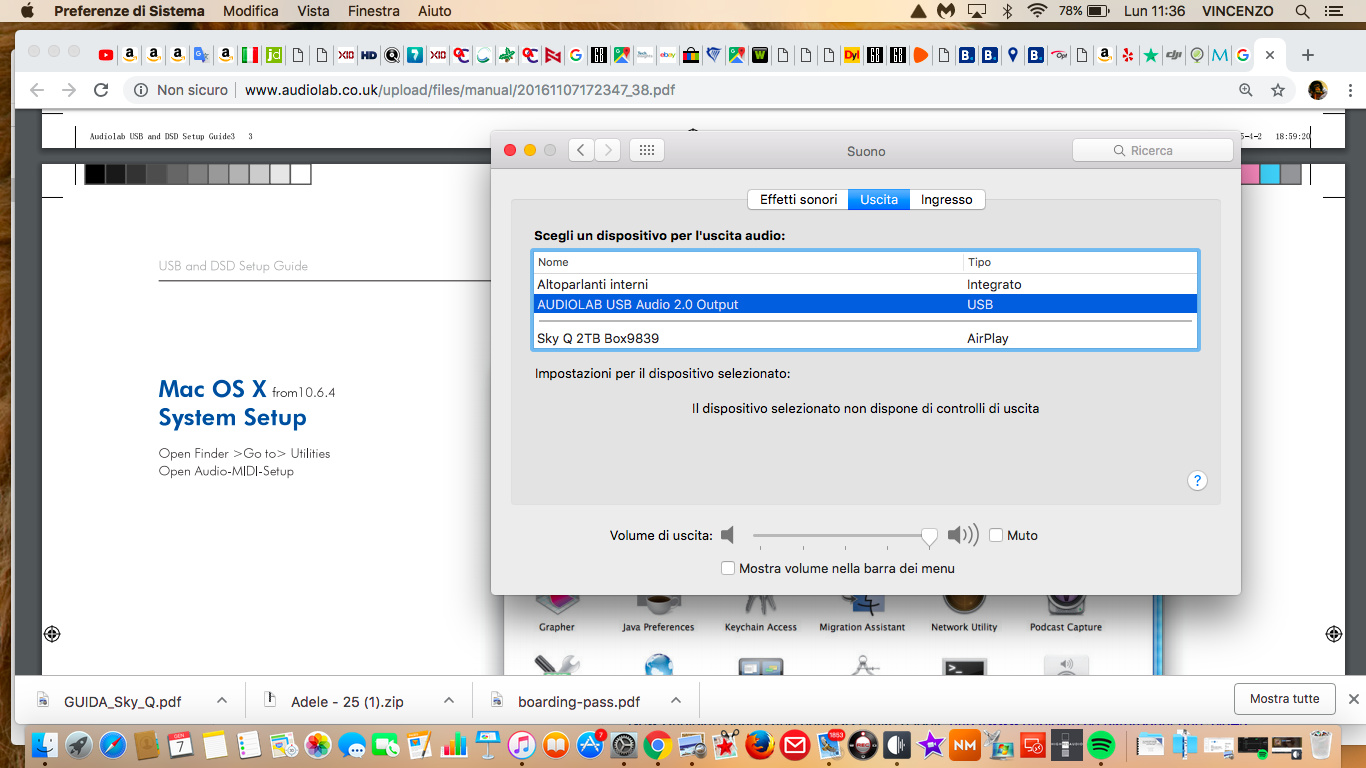Viewport: 1366px width, 768px height.
Task: Open the Aiuto menu
Action: [x=434, y=11]
